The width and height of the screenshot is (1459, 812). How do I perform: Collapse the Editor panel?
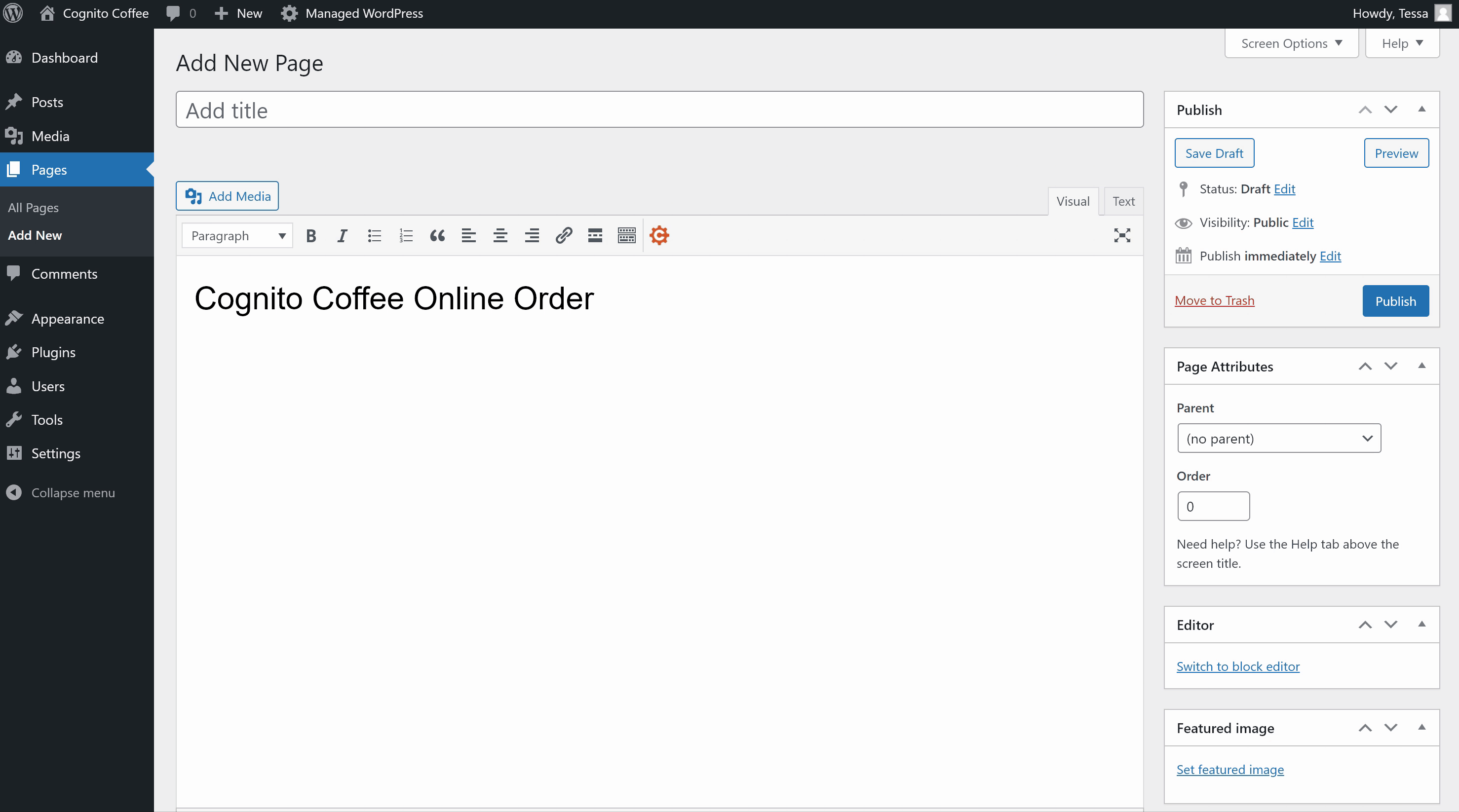tap(1421, 625)
